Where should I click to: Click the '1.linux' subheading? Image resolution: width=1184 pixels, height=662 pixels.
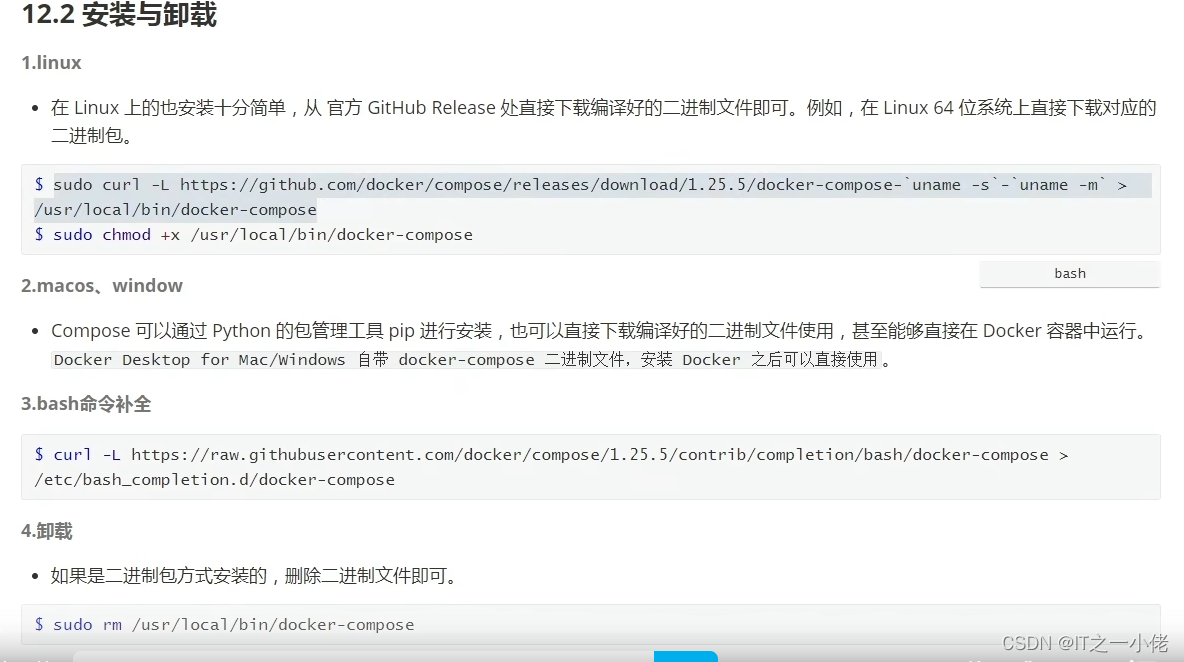pyautogui.click(x=51, y=63)
